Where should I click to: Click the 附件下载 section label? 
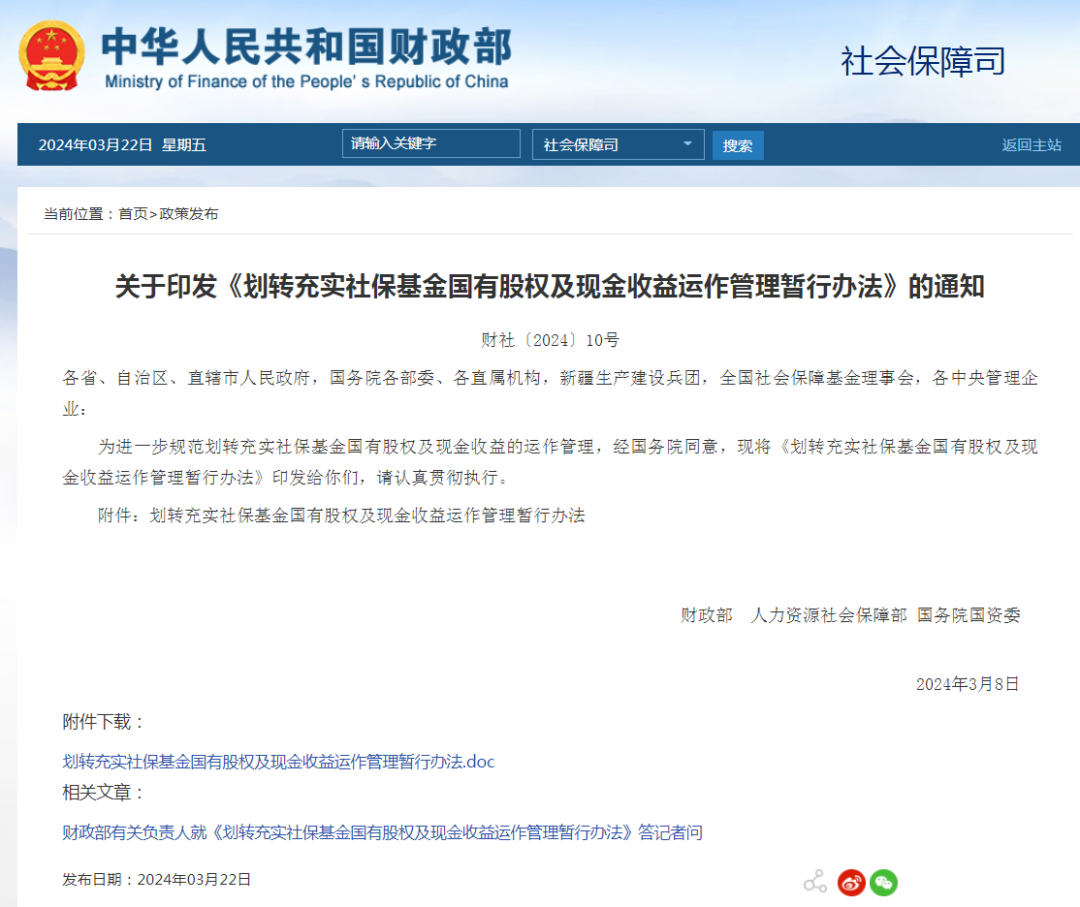tap(104, 722)
